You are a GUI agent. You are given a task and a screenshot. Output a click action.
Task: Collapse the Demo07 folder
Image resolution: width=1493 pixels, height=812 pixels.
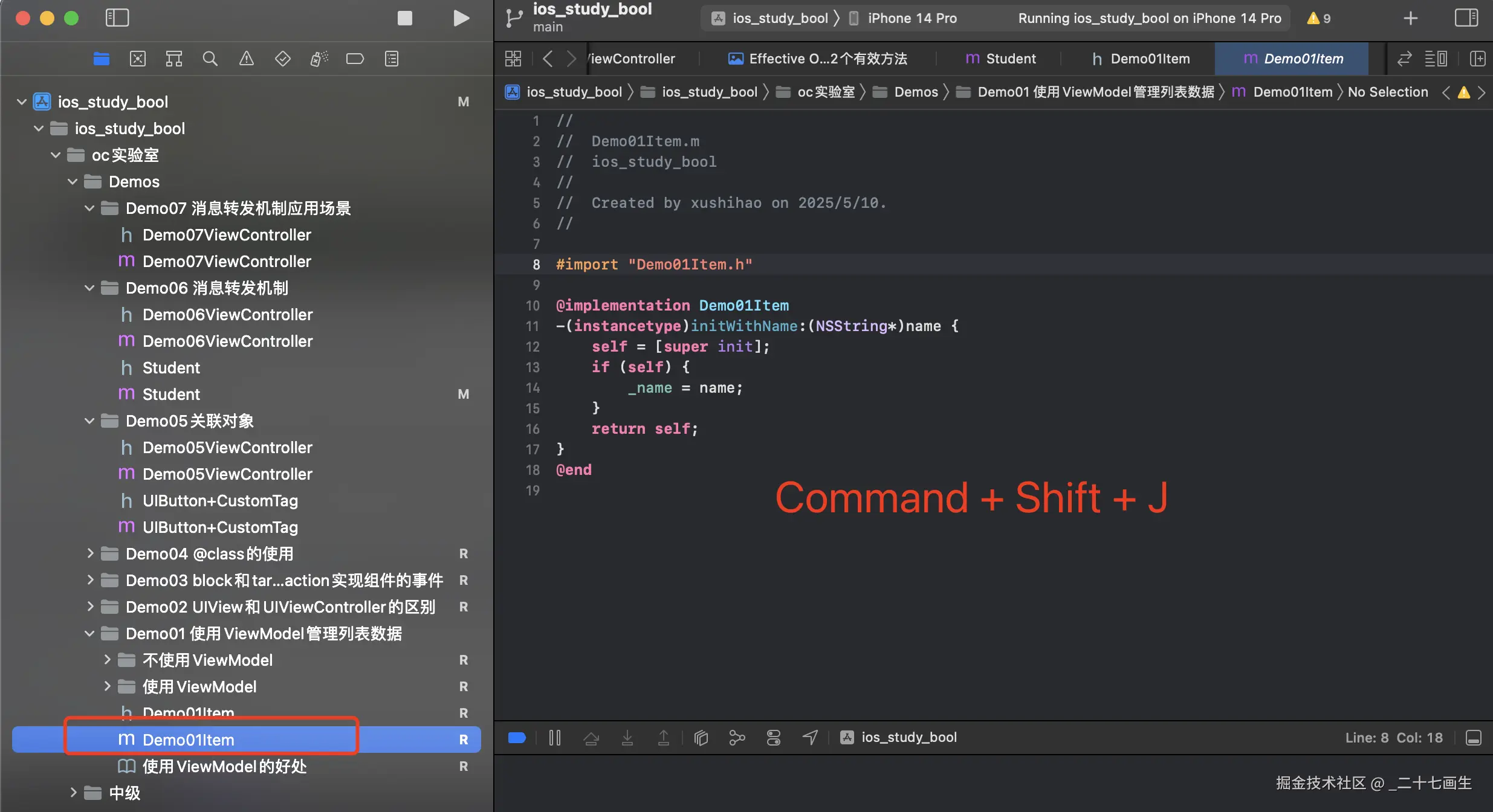pyautogui.click(x=89, y=208)
